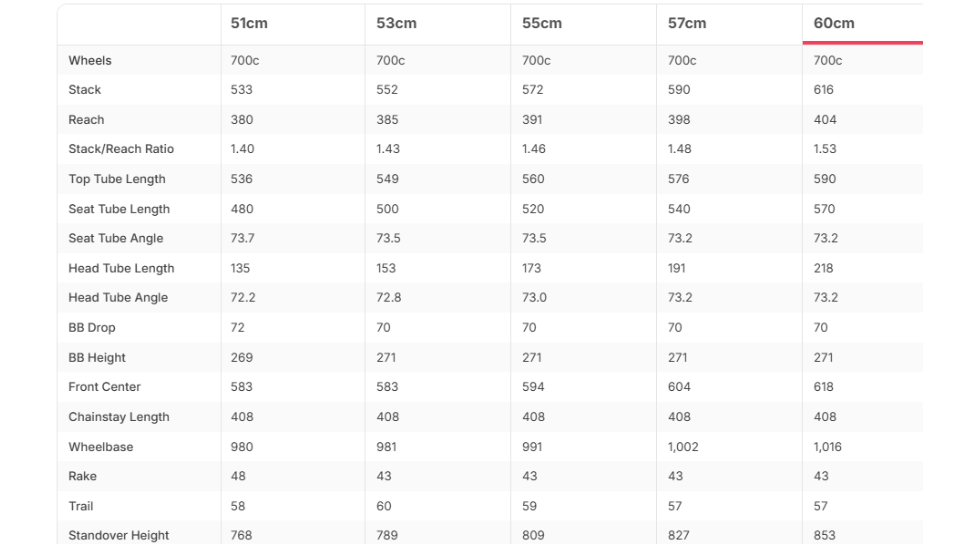Click the Wheels row label
The image size is (966, 544).
[90, 60]
